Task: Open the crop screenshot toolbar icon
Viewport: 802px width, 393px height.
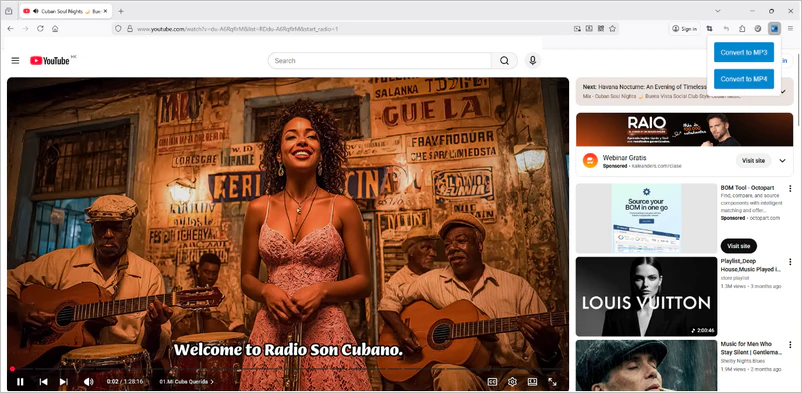Action: 709,29
